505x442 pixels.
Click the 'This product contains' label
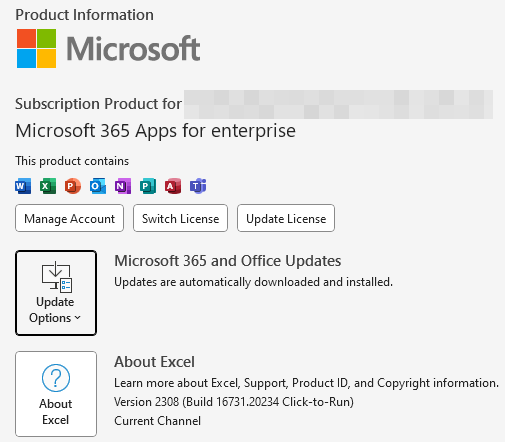click(x=72, y=161)
